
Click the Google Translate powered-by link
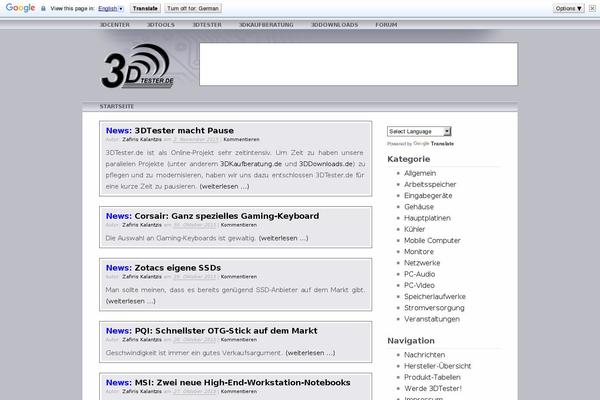coord(434,144)
